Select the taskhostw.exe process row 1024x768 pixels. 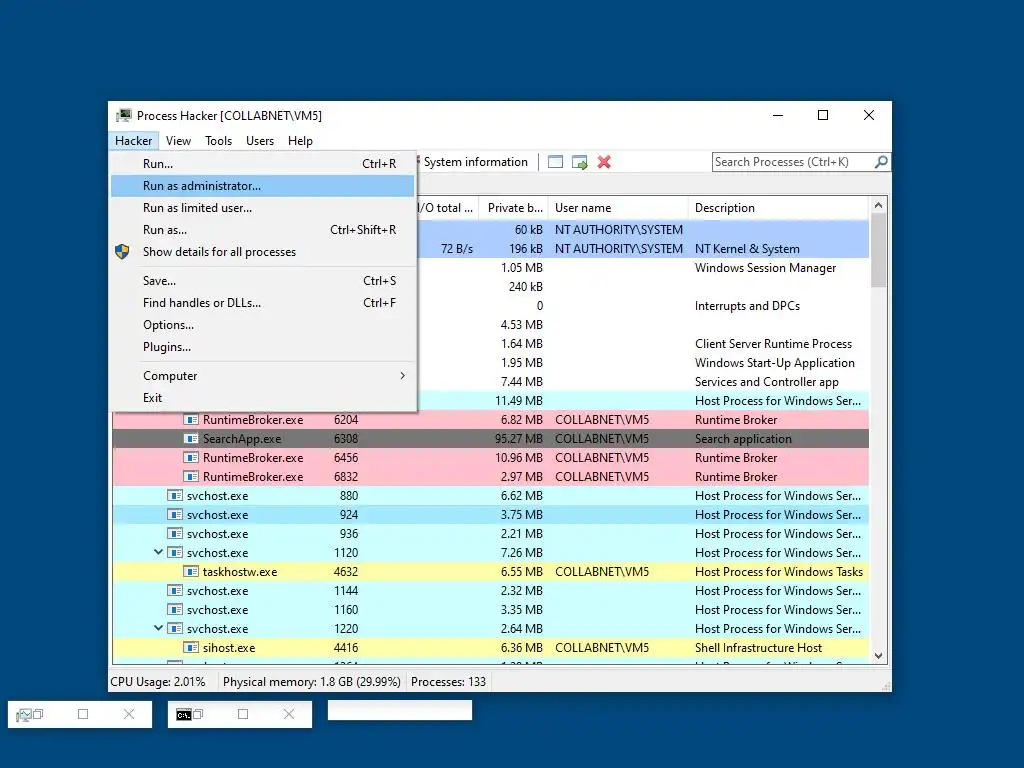click(490, 571)
